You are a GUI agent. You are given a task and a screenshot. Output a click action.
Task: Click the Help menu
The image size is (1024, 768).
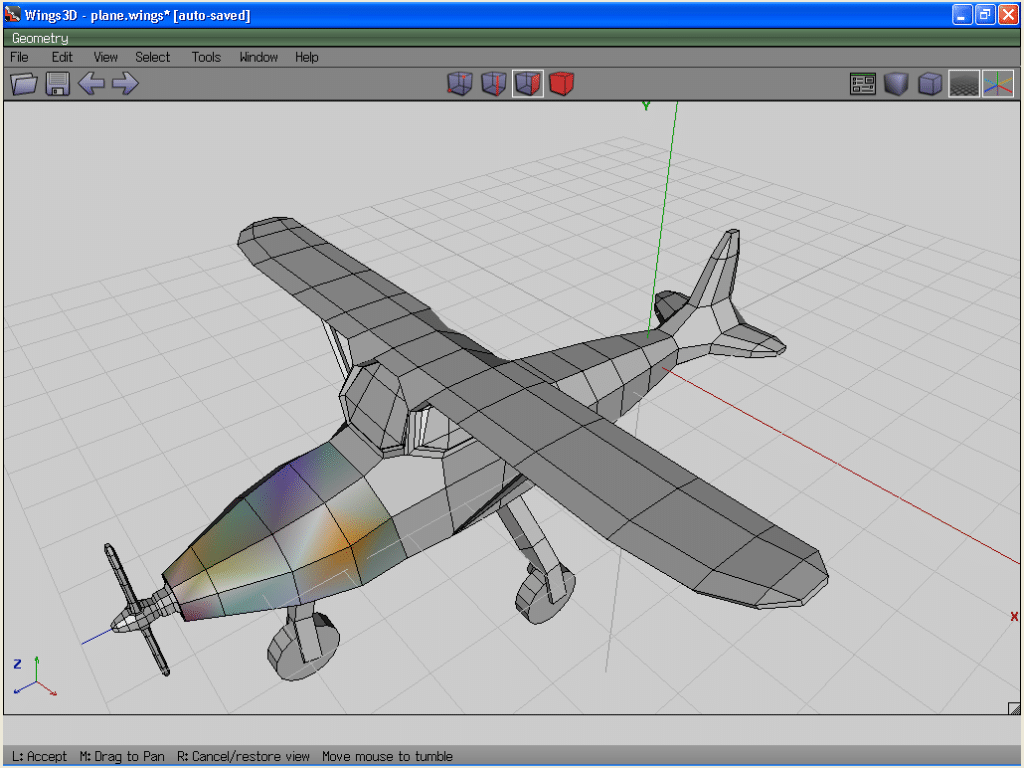(306, 57)
